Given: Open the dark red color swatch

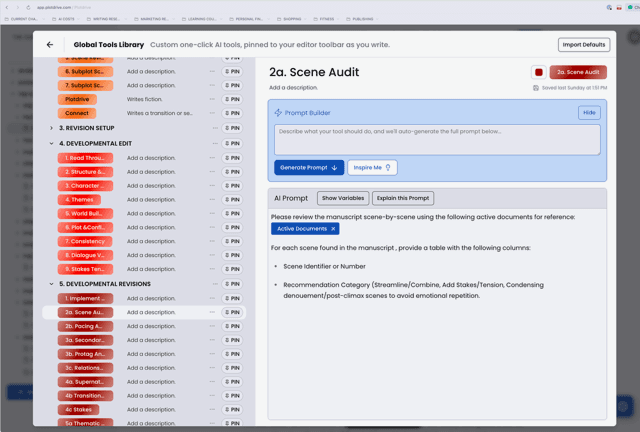Looking at the screenshot, I should [x=539, y=72].
